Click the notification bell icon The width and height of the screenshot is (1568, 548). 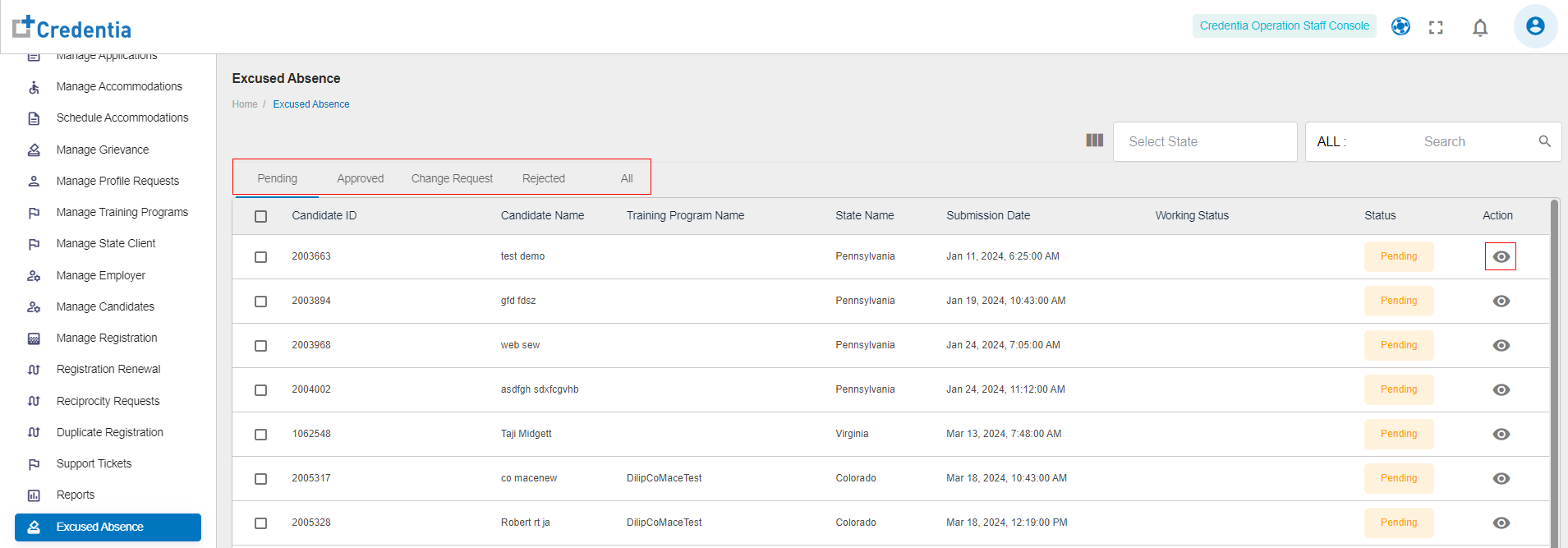[x=1480, y=28]
